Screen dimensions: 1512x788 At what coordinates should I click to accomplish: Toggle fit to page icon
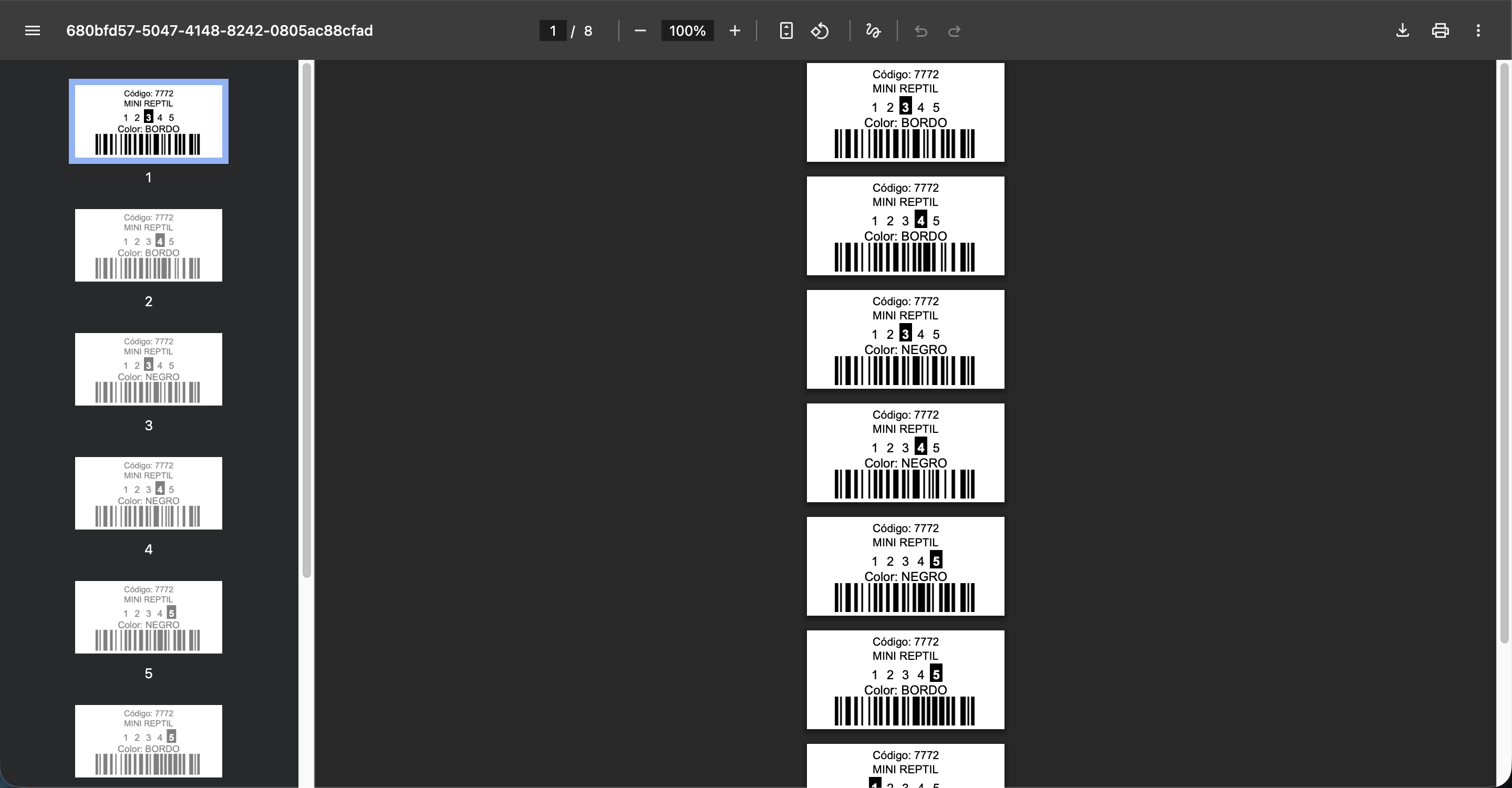pos(786,30)
